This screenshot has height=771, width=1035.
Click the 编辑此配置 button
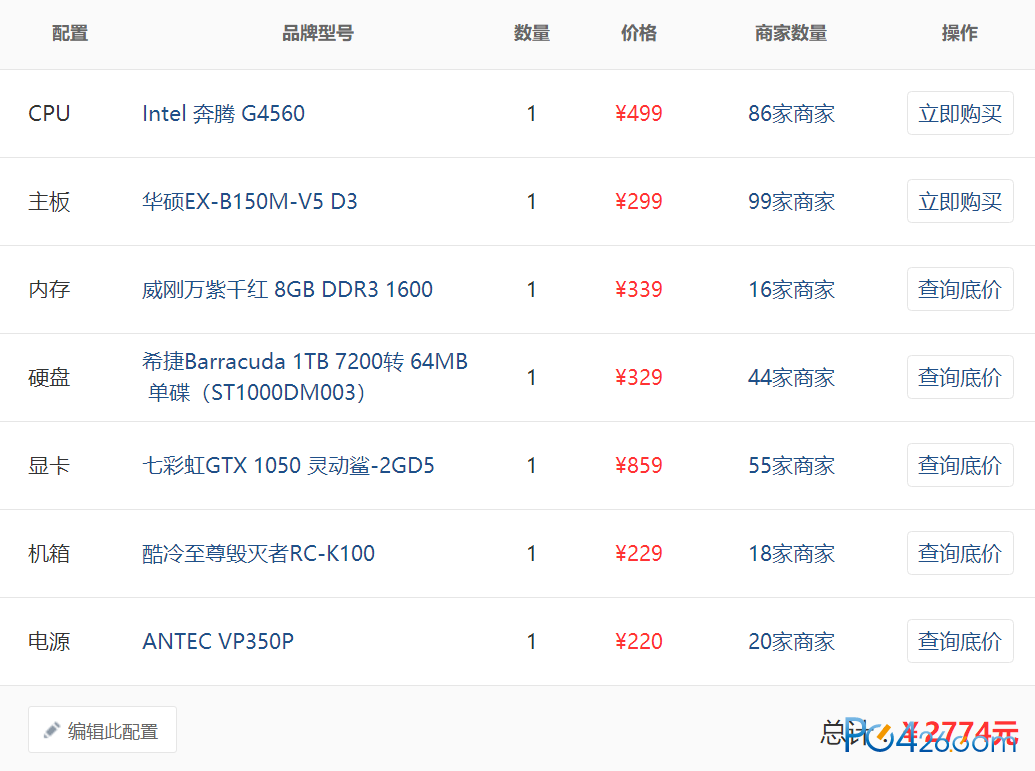point(102,729)
